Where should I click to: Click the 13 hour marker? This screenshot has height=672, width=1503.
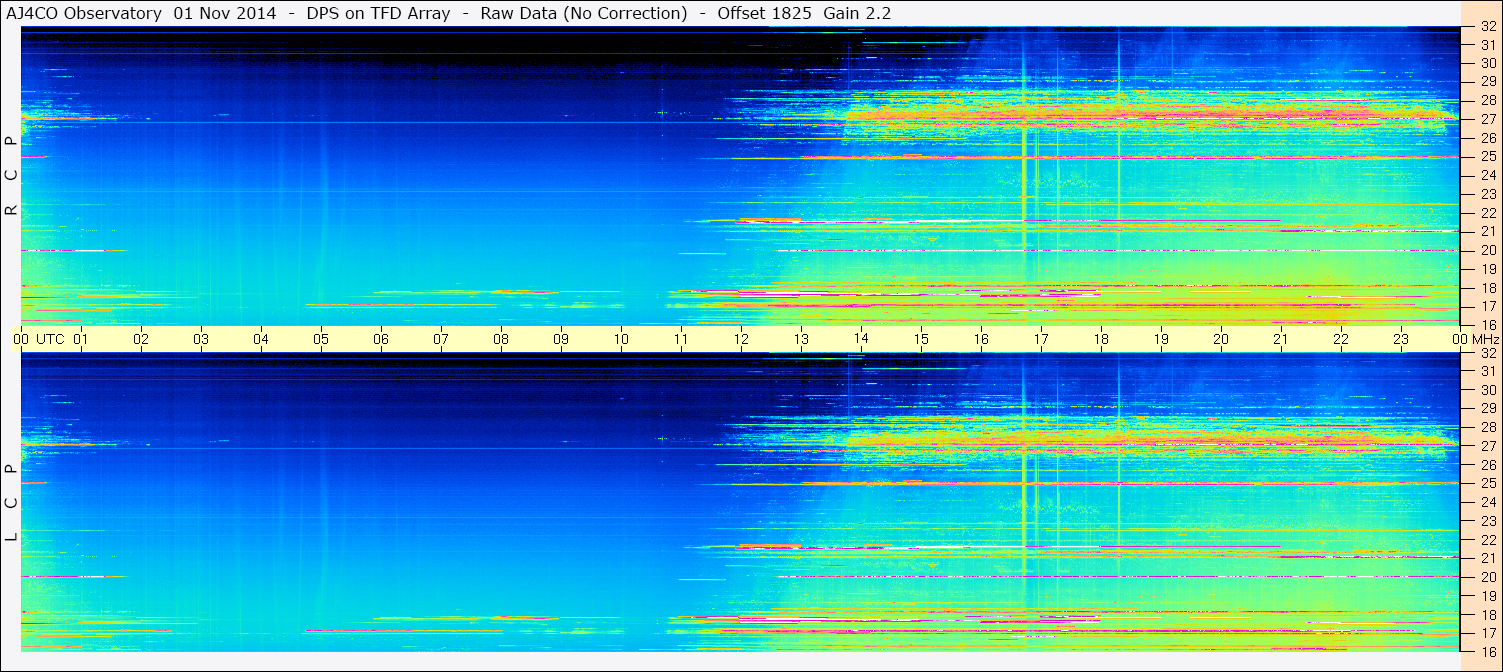[801, 339]
